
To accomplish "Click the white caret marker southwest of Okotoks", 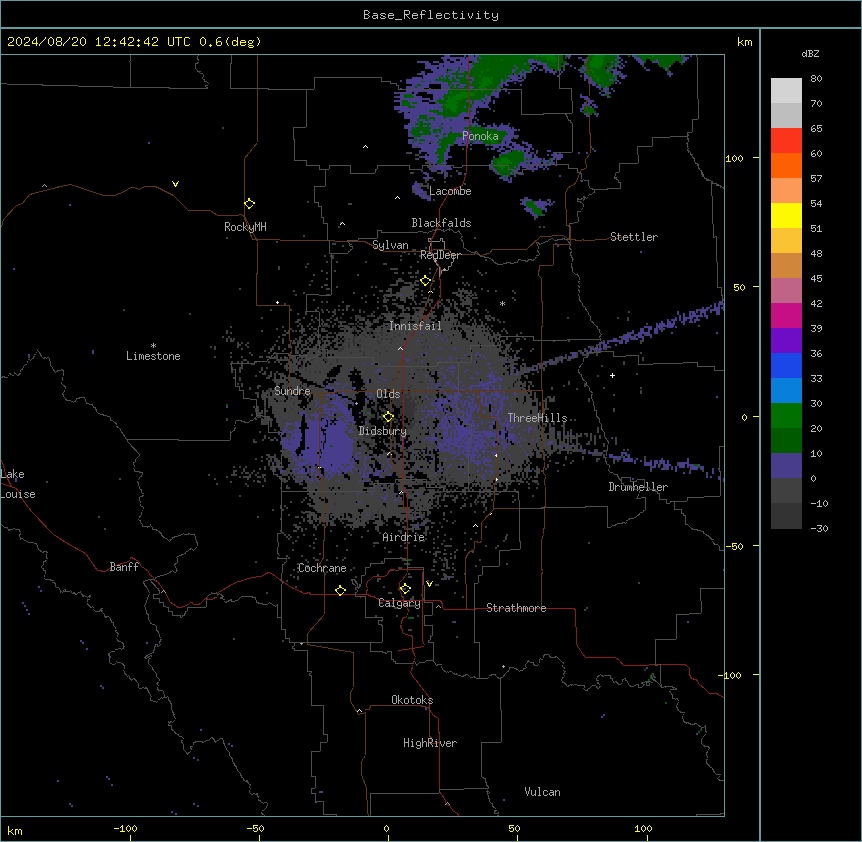I will click(360, 711).
